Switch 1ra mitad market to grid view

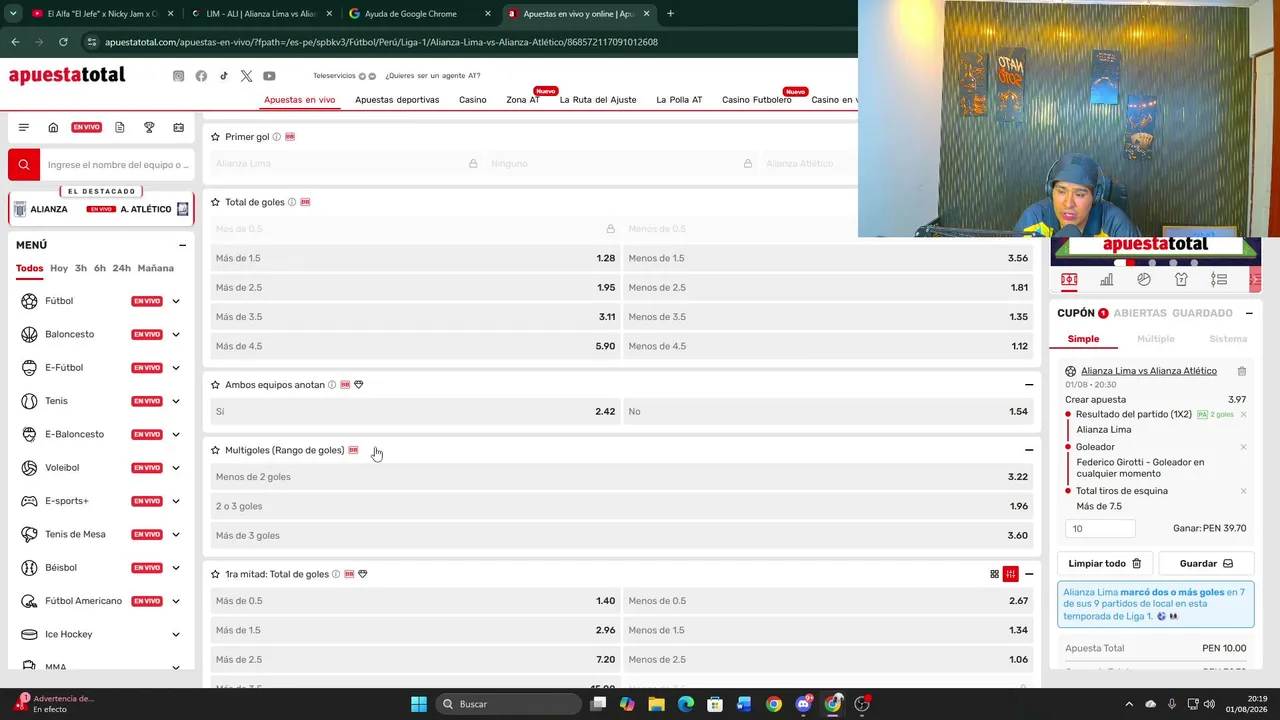[994, 574]
